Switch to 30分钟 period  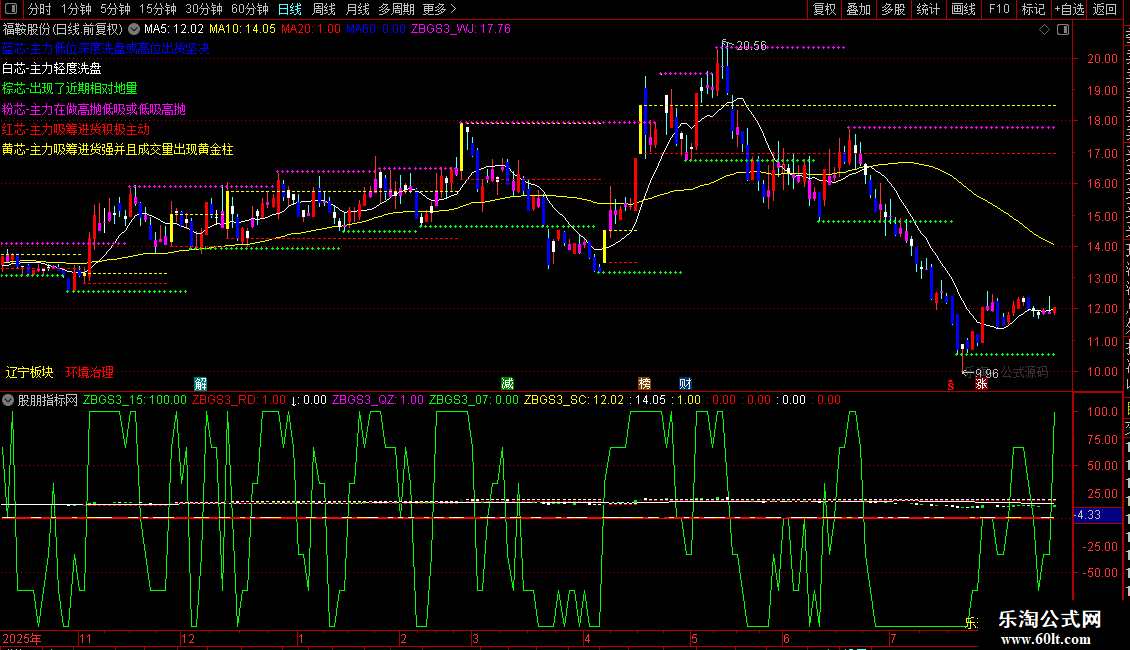(203, 9)
